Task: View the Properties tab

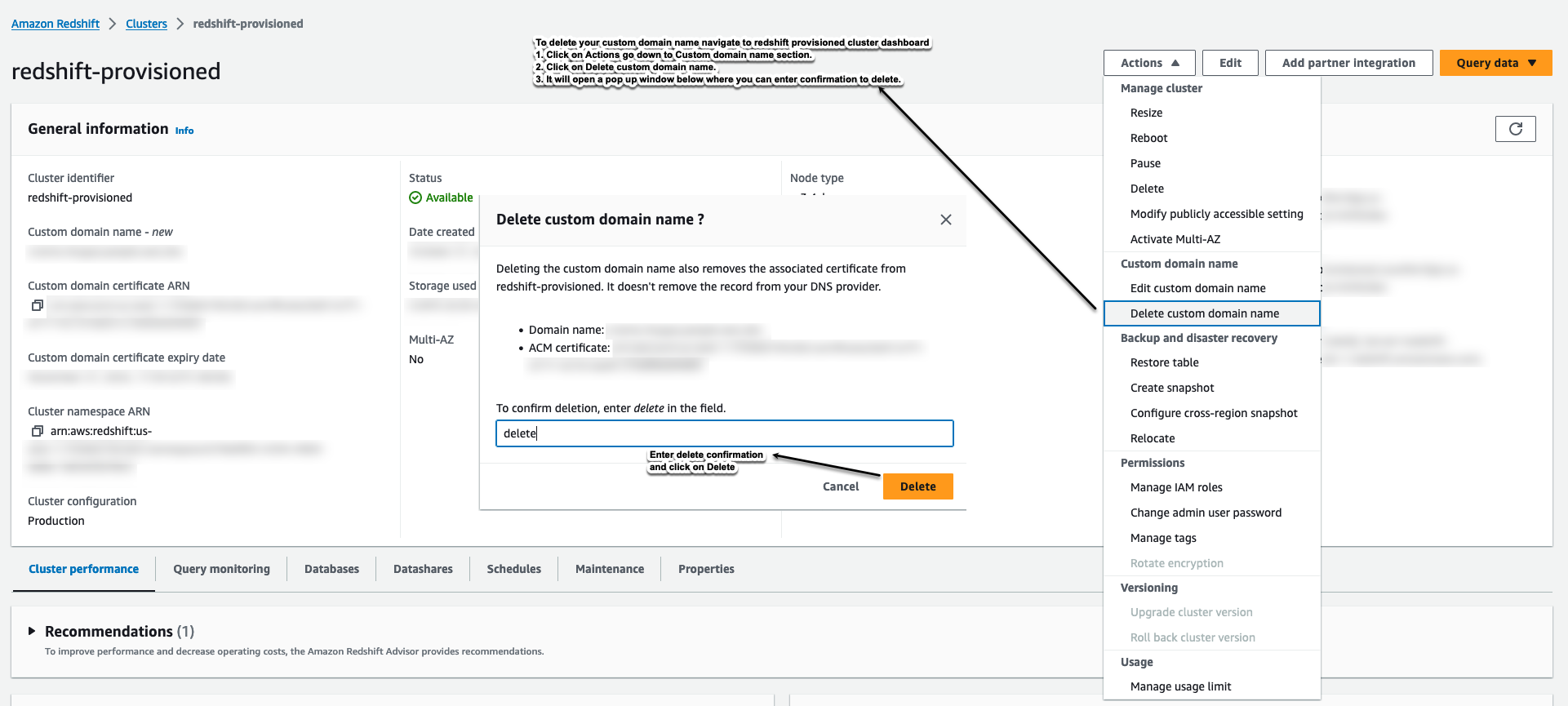Action: click(706, 569)
